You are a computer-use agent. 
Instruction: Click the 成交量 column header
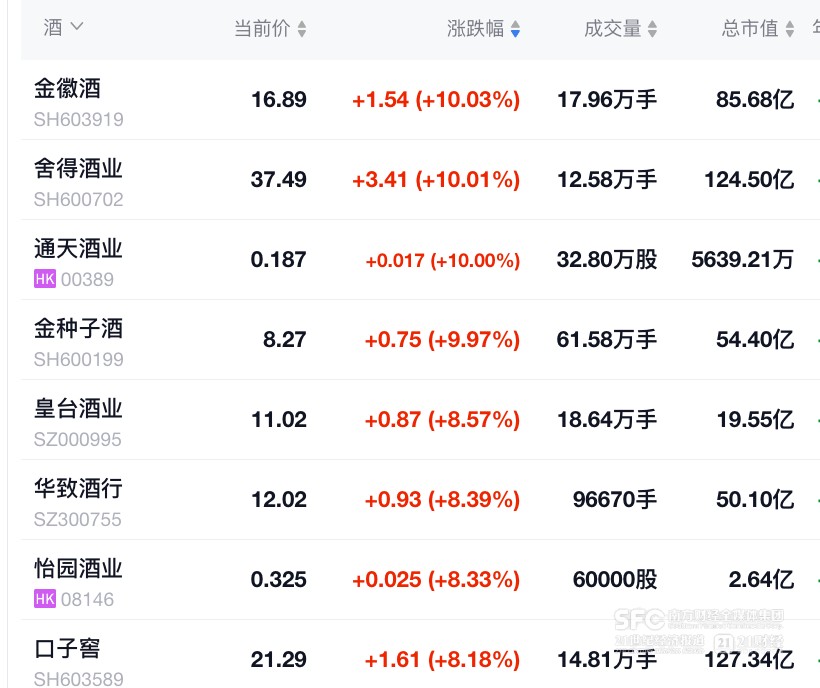pos(612,28)
